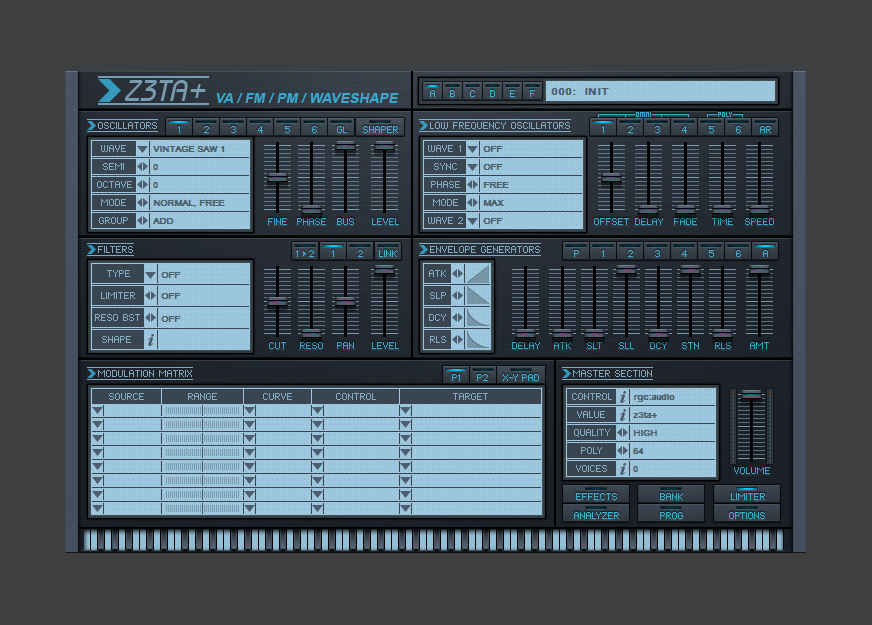Switch to oscillator tab 3
The image size is (872, 625).
(233, 127)
